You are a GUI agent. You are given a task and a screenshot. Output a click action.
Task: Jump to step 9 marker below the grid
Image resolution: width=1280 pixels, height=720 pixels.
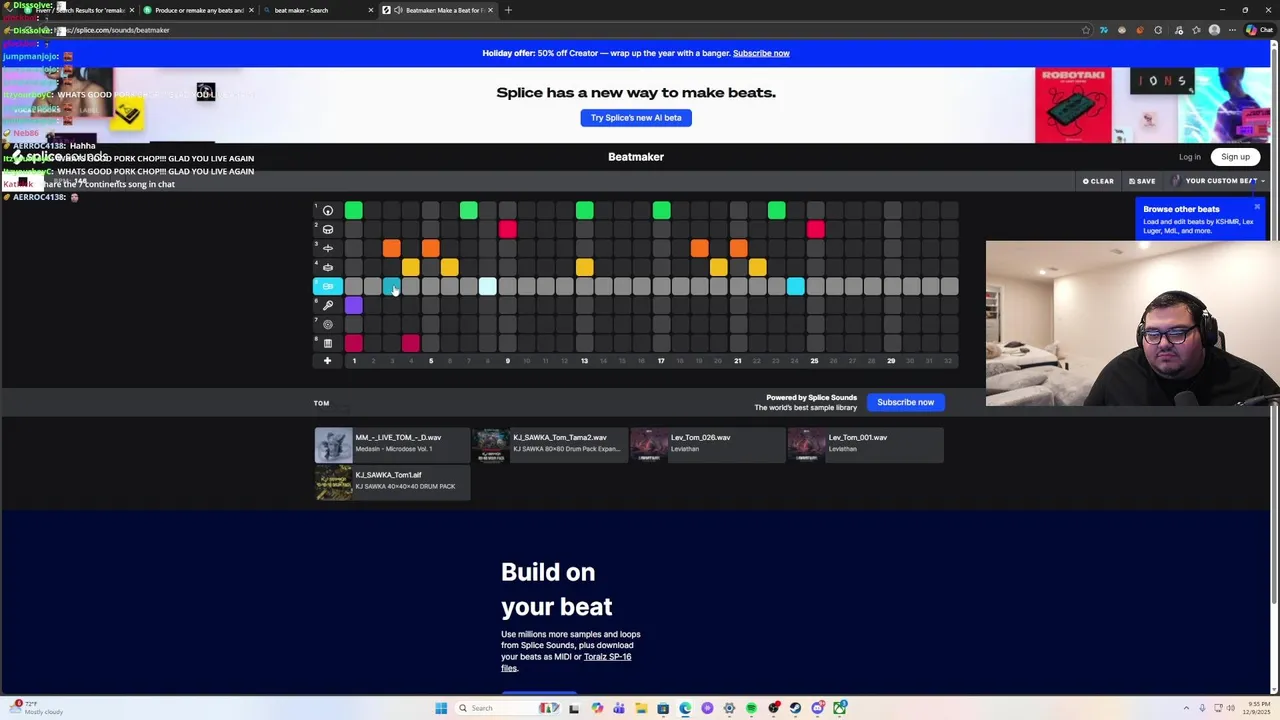[507, 361]
